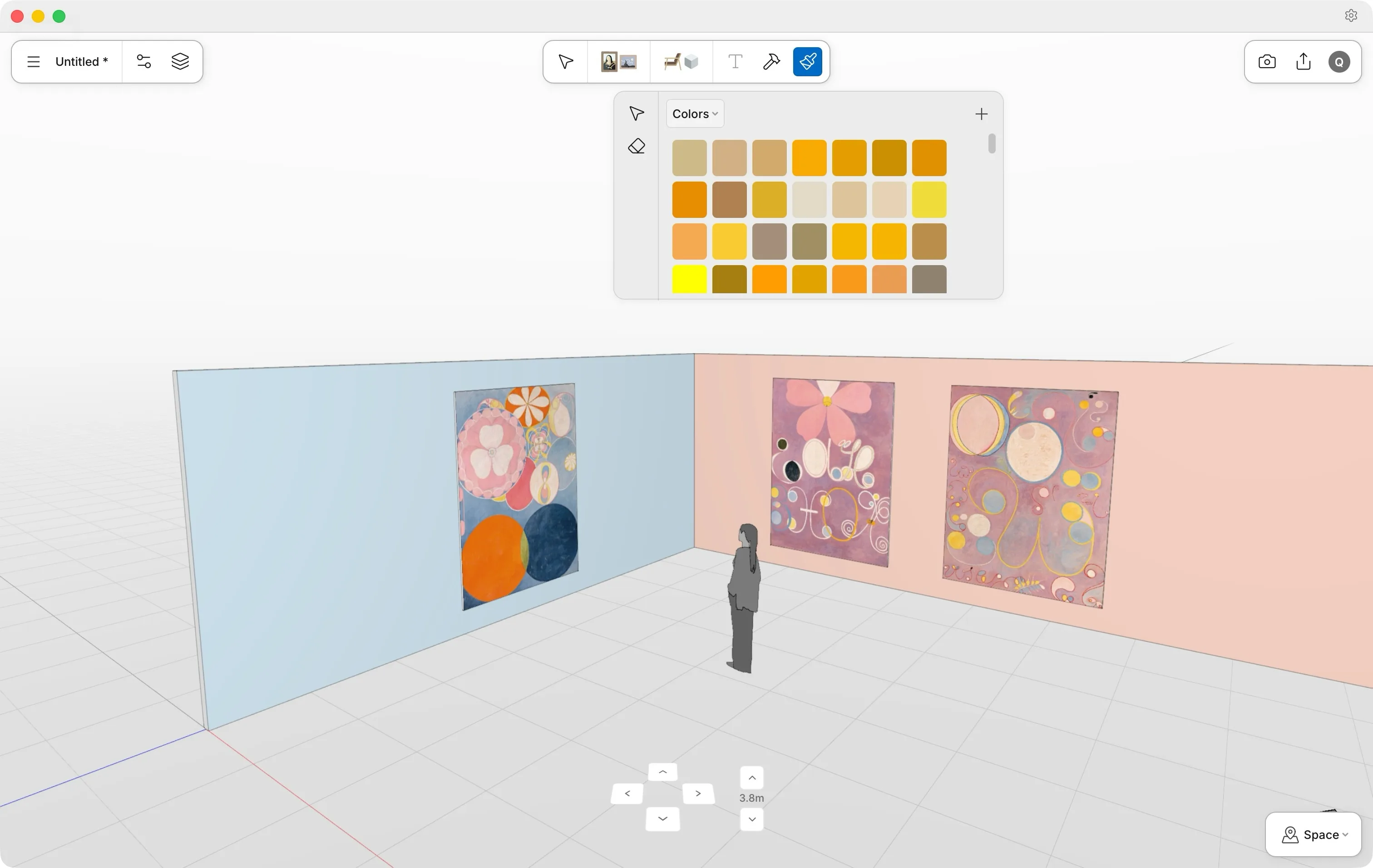The width and height of the screenshot is (1373, 868).
Task: Click the share export icon
Action: tap(1304, 62)
